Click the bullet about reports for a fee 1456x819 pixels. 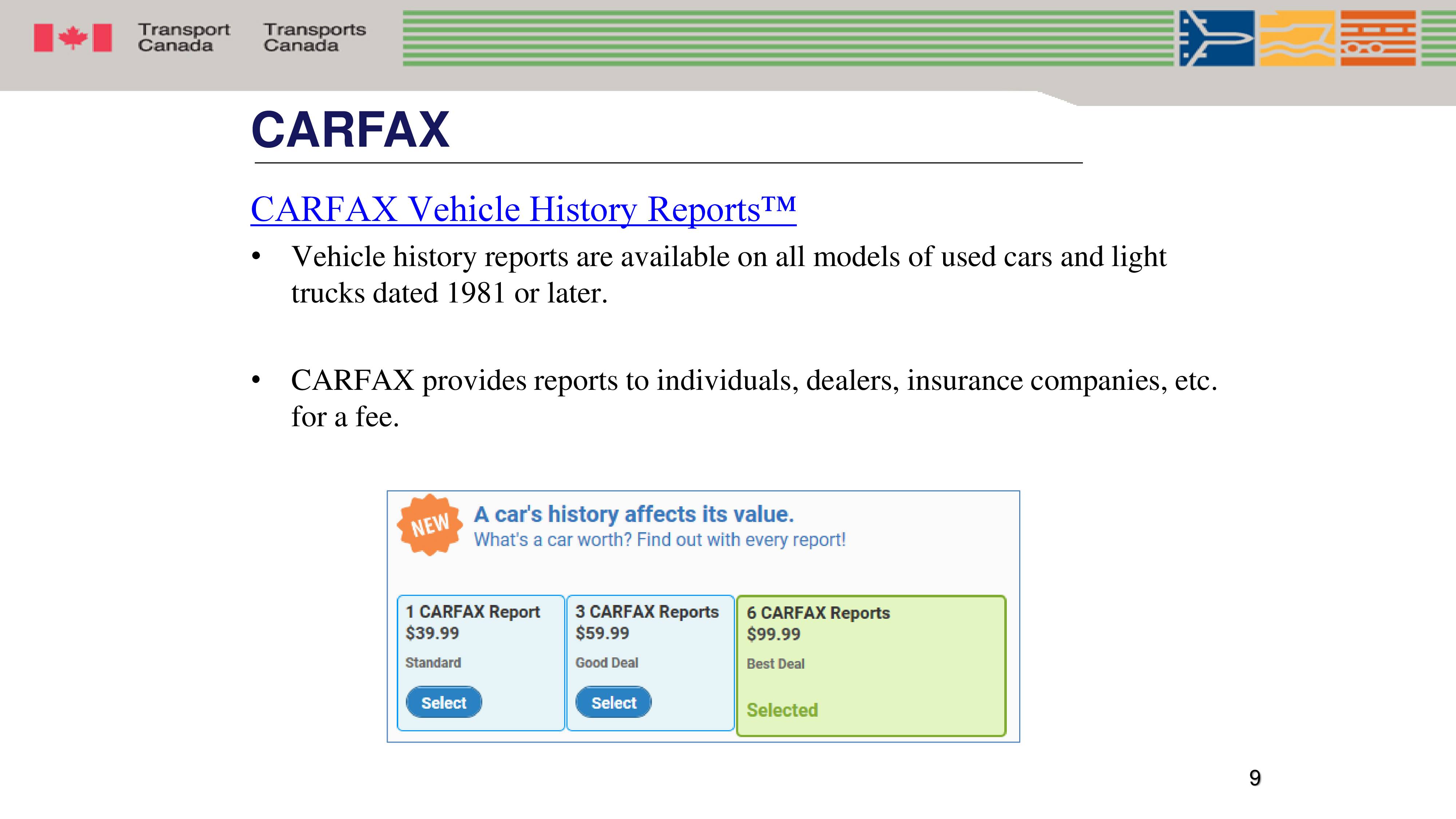(754, 399)
